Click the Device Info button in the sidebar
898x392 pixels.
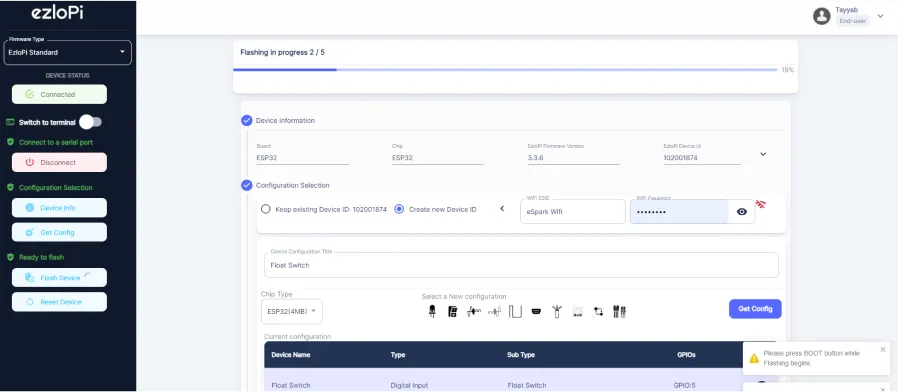59,207
